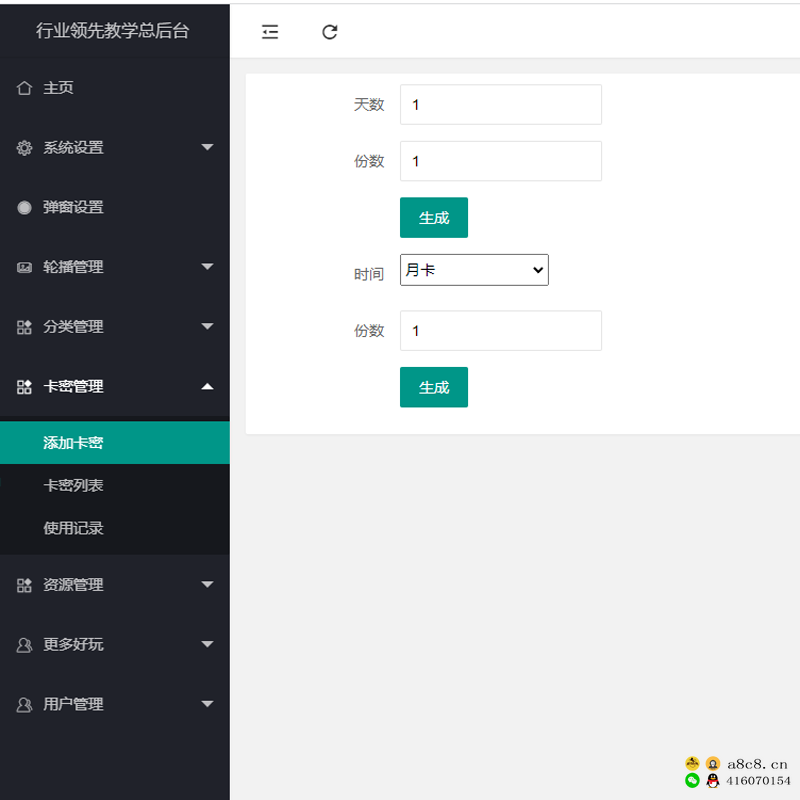Click the user icon beside 更多好玩
Image resolution: width=800 pixels, height=800 pixels.
[24, 644]
